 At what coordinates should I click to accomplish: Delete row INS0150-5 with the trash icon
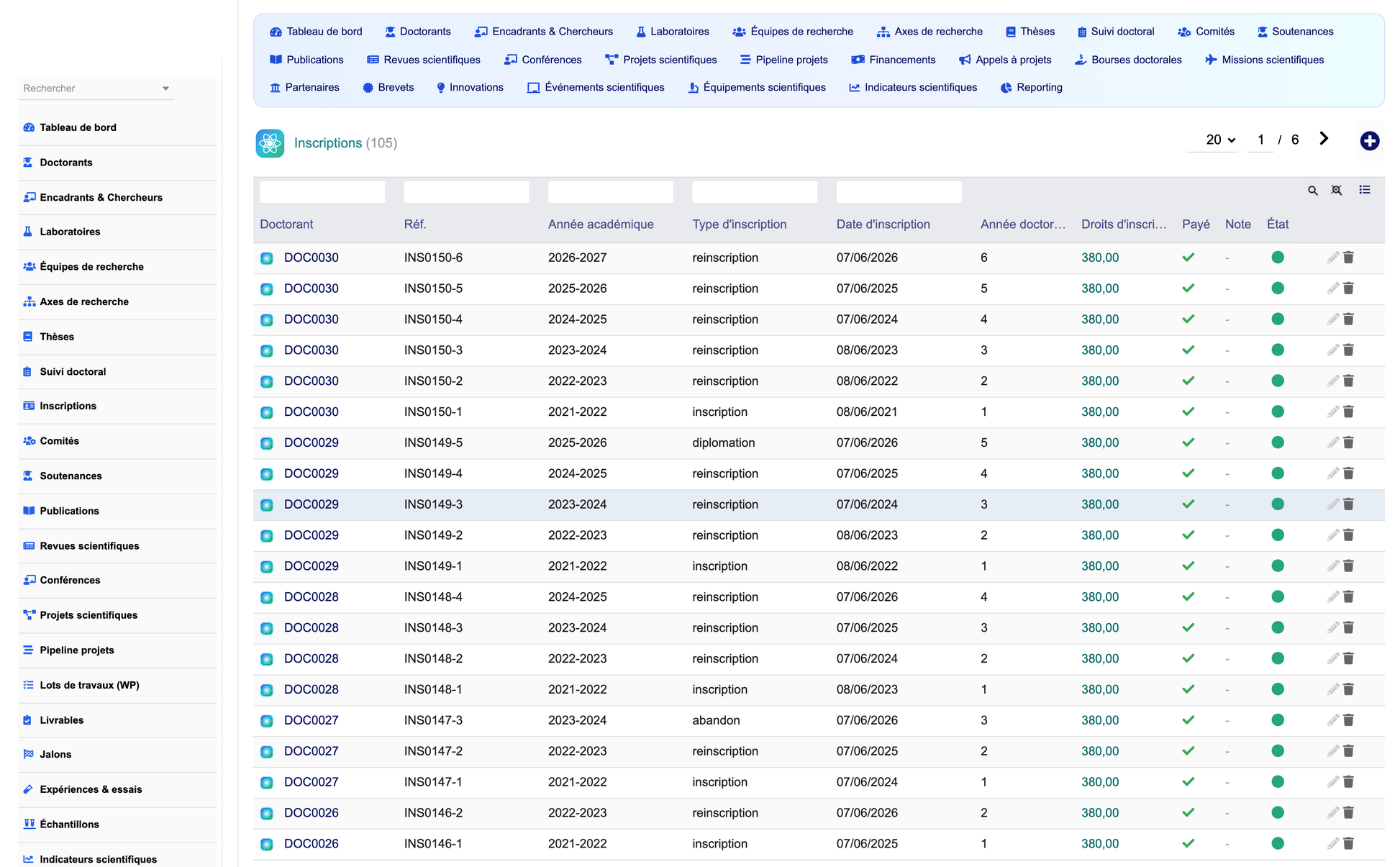tap(1348, 289)
